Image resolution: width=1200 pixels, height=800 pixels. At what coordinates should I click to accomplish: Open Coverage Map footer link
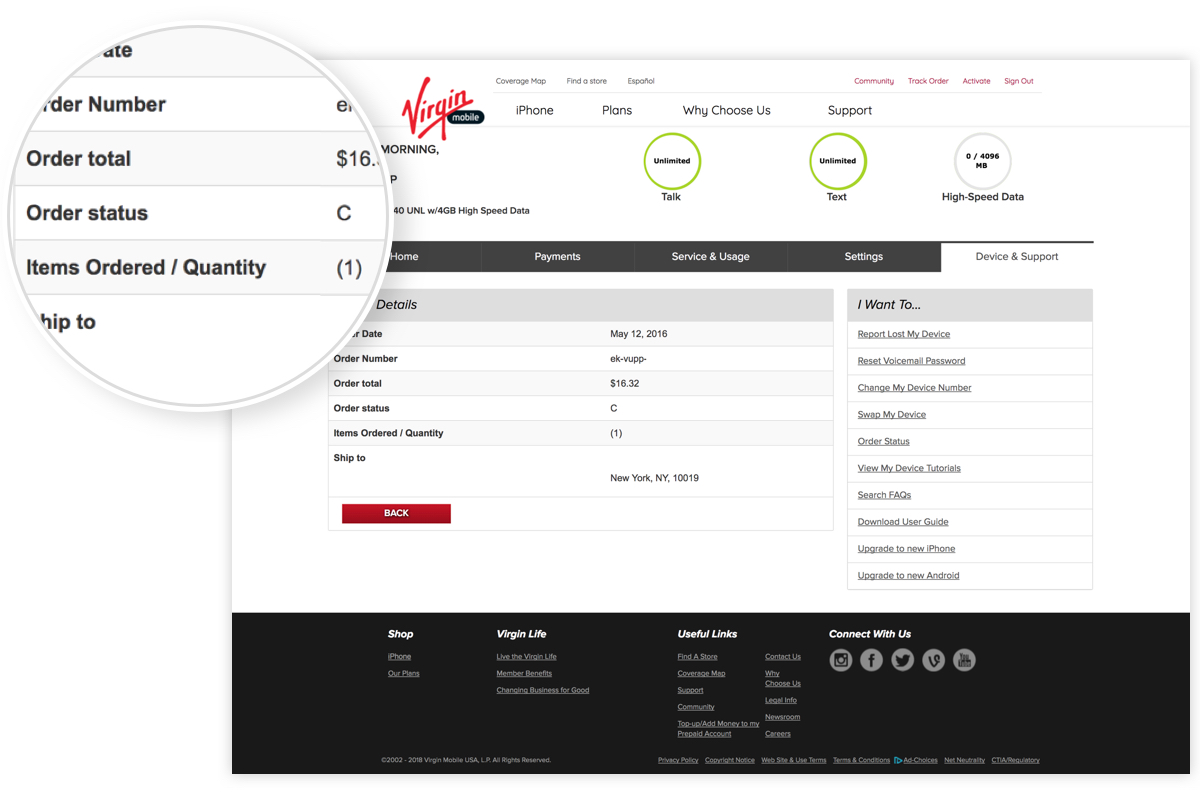point(701,674)
